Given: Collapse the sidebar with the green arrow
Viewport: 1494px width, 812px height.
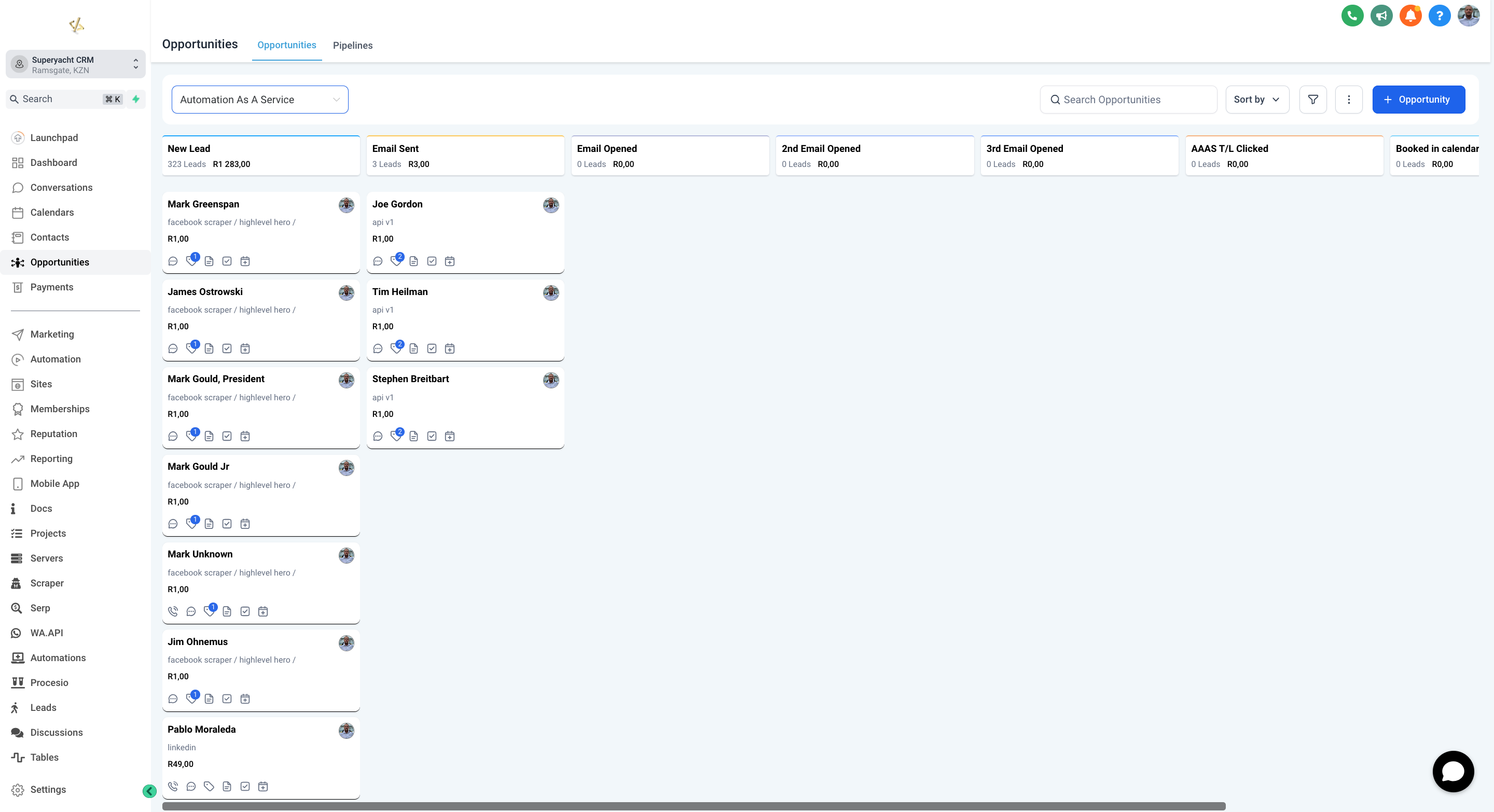Looking at the screenshot, I should click(x=149, y=791).
